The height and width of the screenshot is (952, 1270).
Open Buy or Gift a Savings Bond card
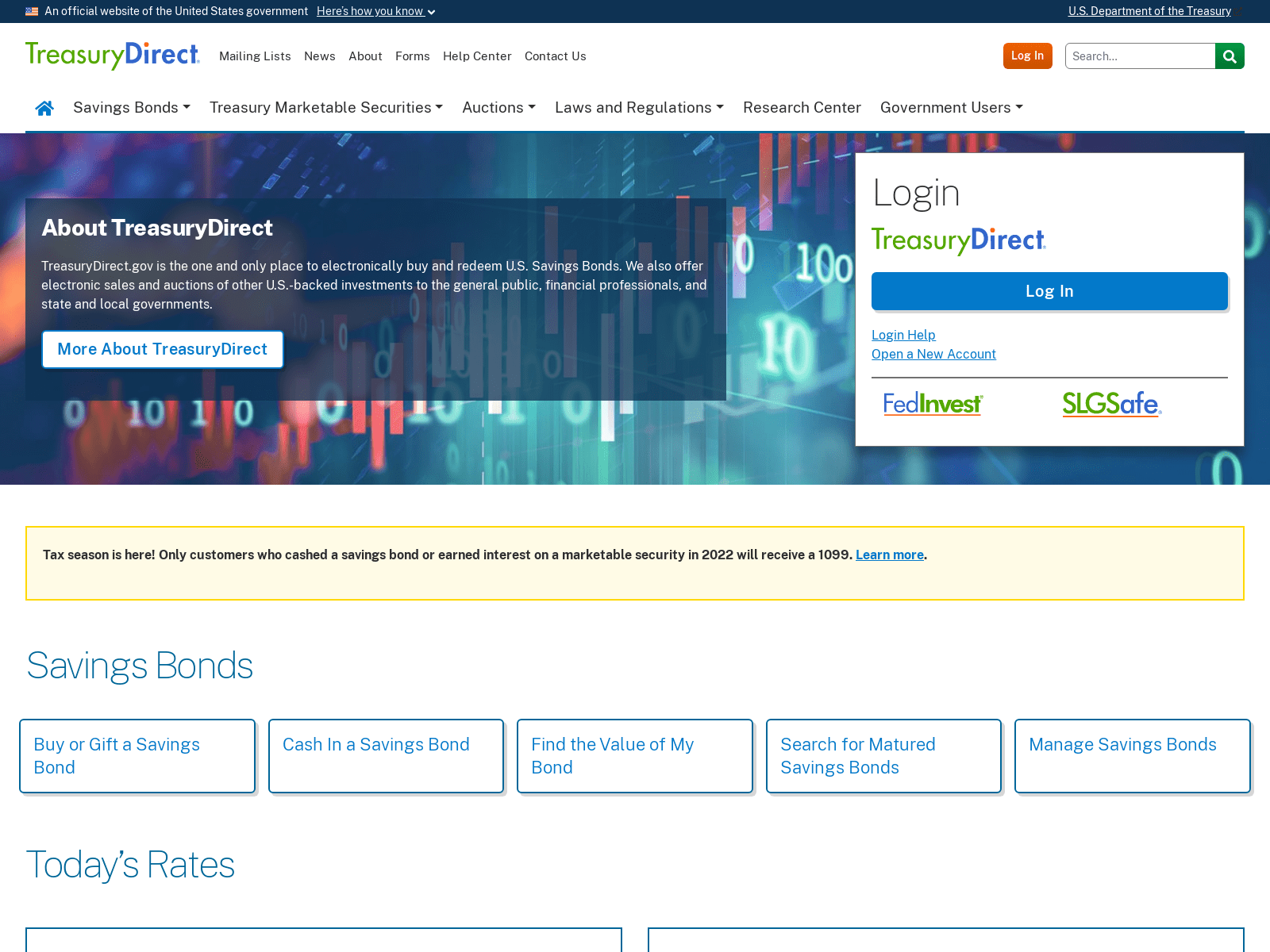point(137,756)
